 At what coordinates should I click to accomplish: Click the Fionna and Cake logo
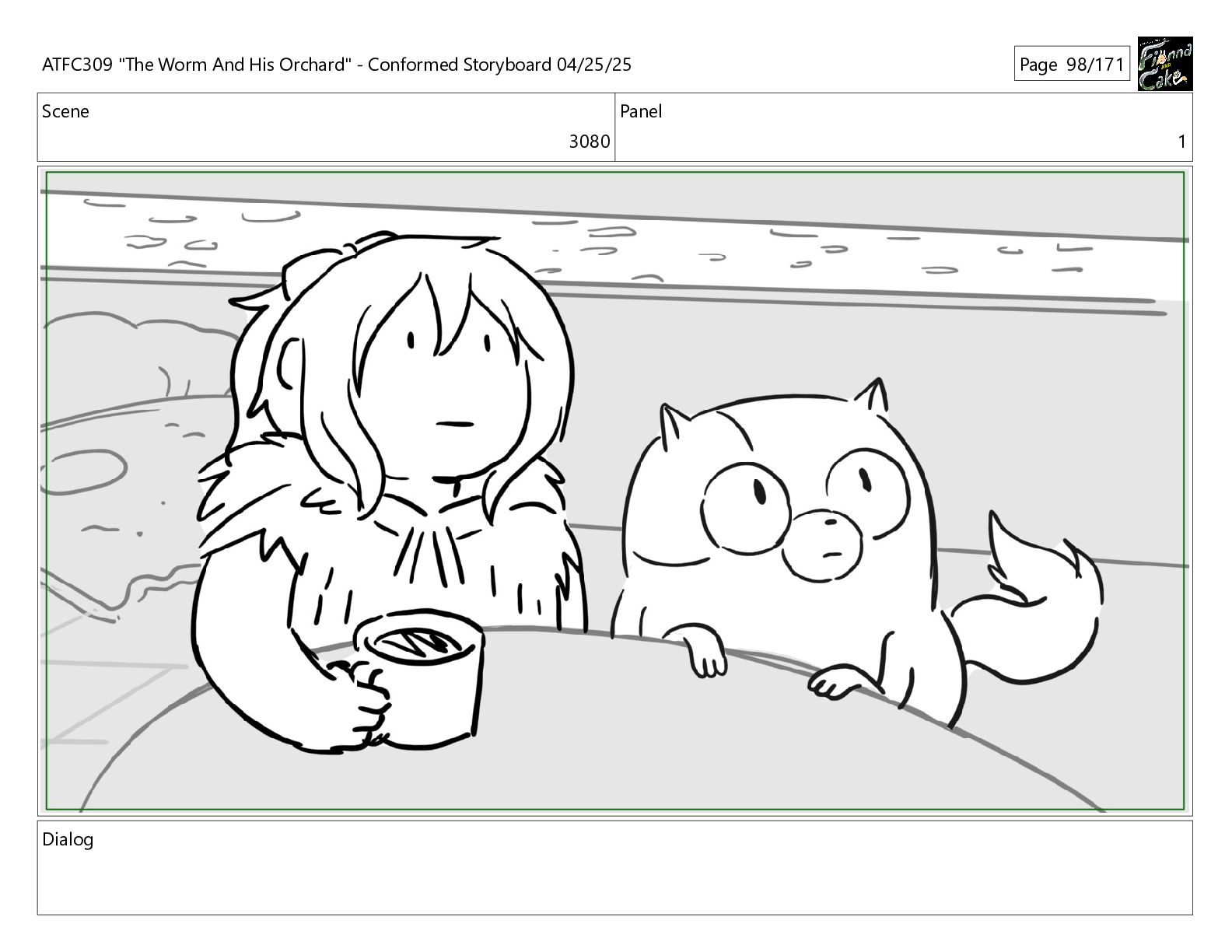tap(1164, 64)
